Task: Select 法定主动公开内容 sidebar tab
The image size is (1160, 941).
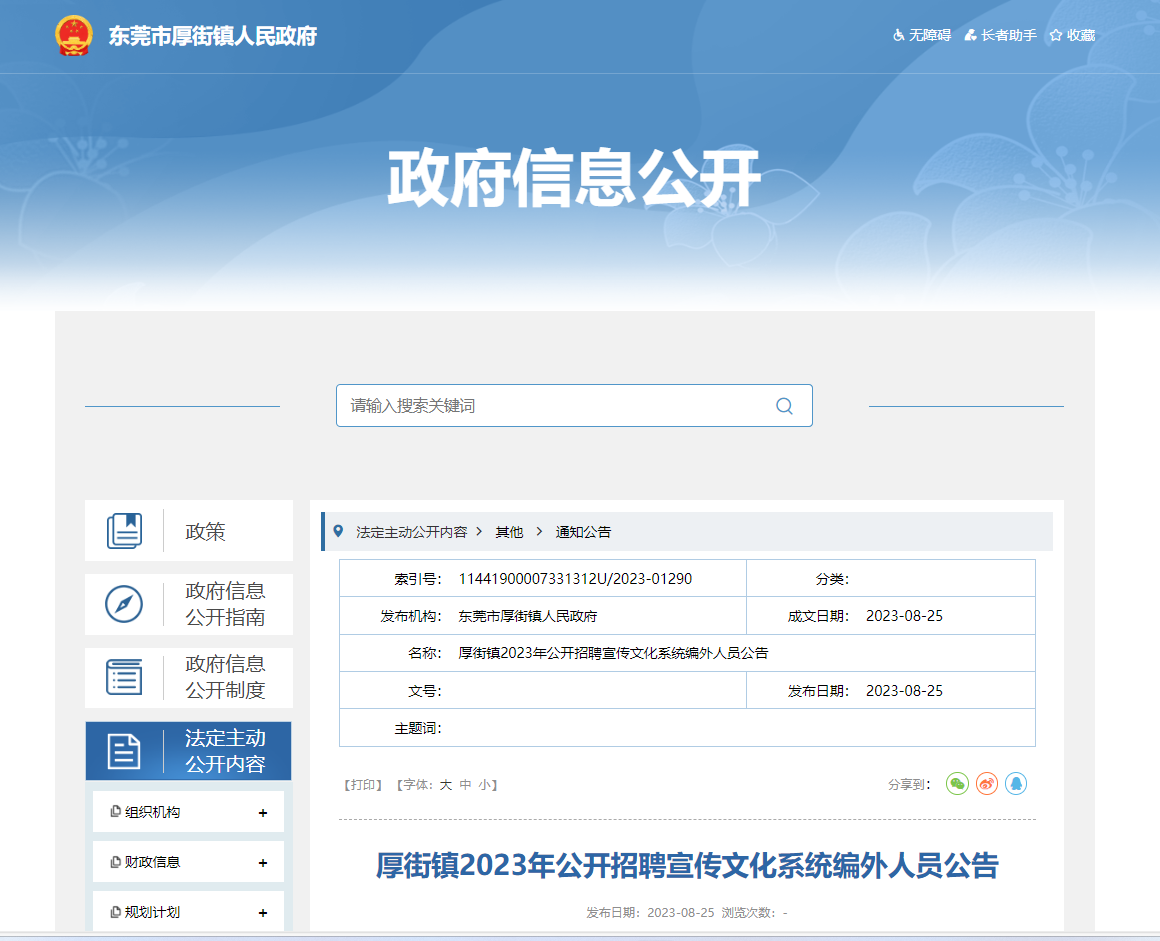Action: click(x=188, y=751)
